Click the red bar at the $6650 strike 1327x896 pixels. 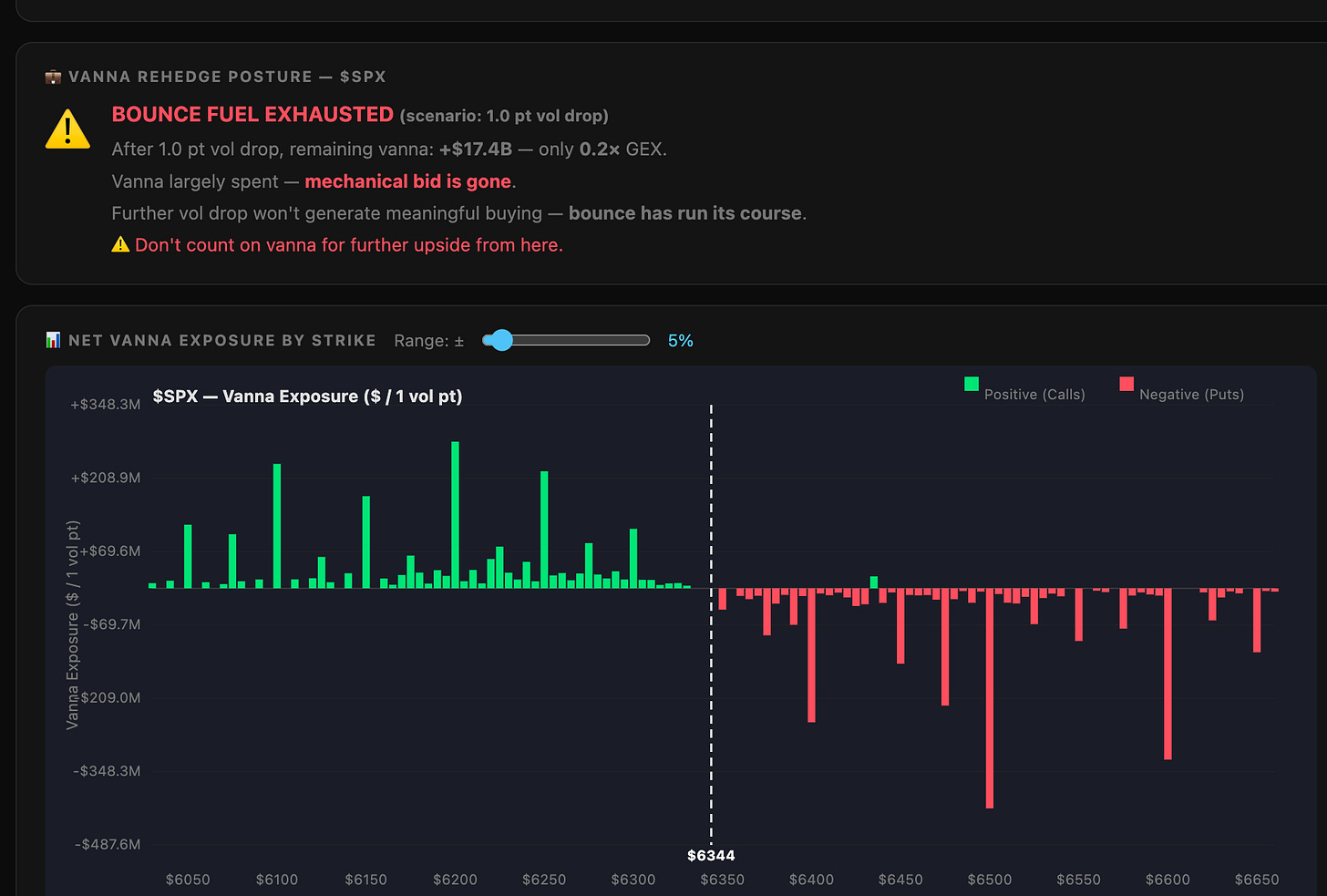coord(1257,621)
